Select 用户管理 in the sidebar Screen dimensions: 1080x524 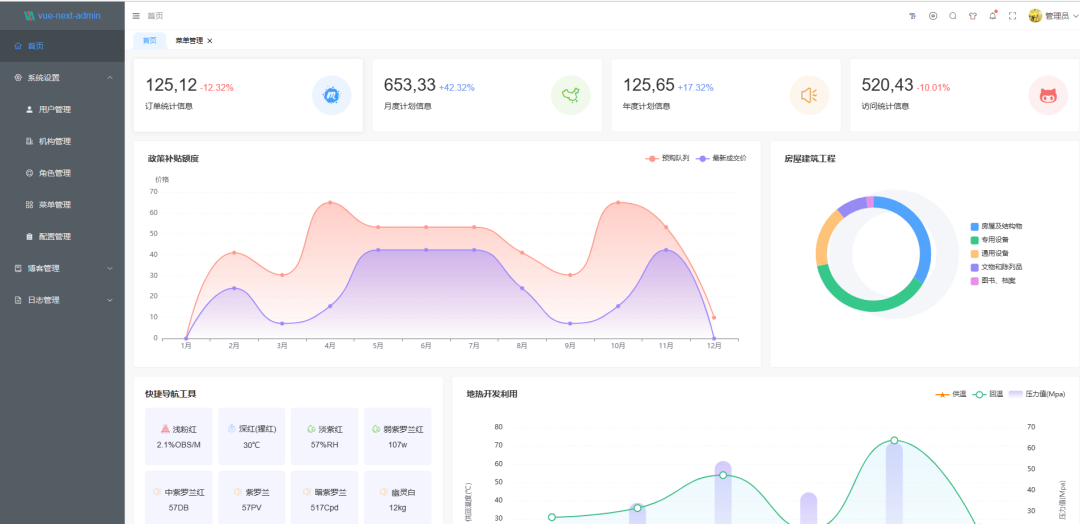(x=54, y=109)
